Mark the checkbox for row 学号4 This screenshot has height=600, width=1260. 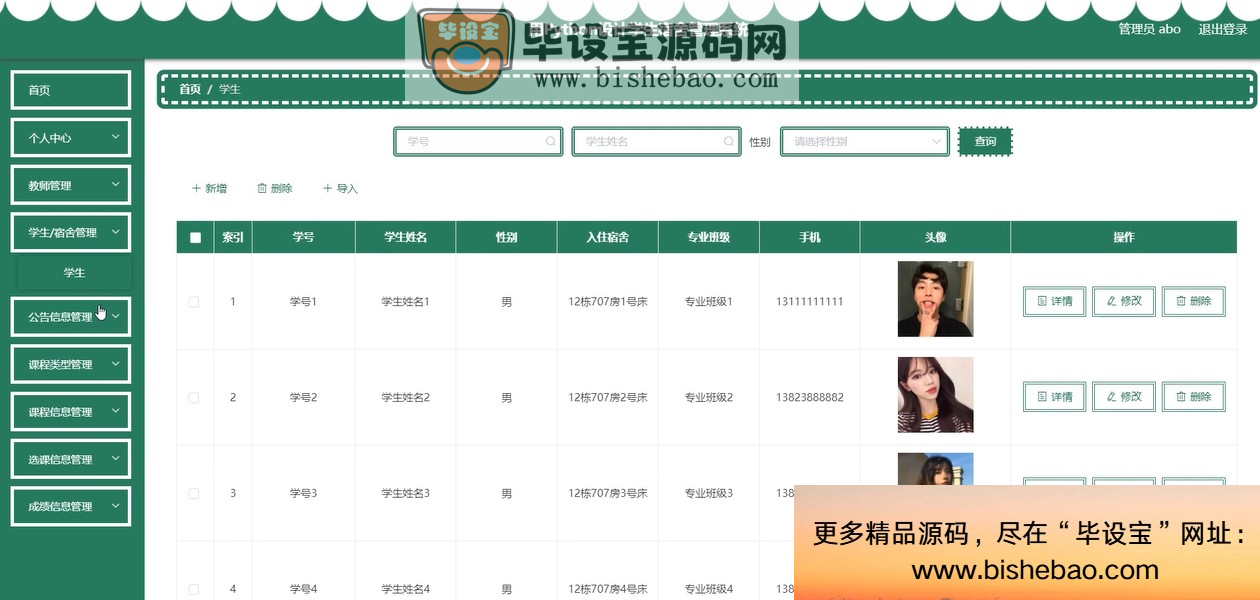pyautogui.click(x=194, y=590)
